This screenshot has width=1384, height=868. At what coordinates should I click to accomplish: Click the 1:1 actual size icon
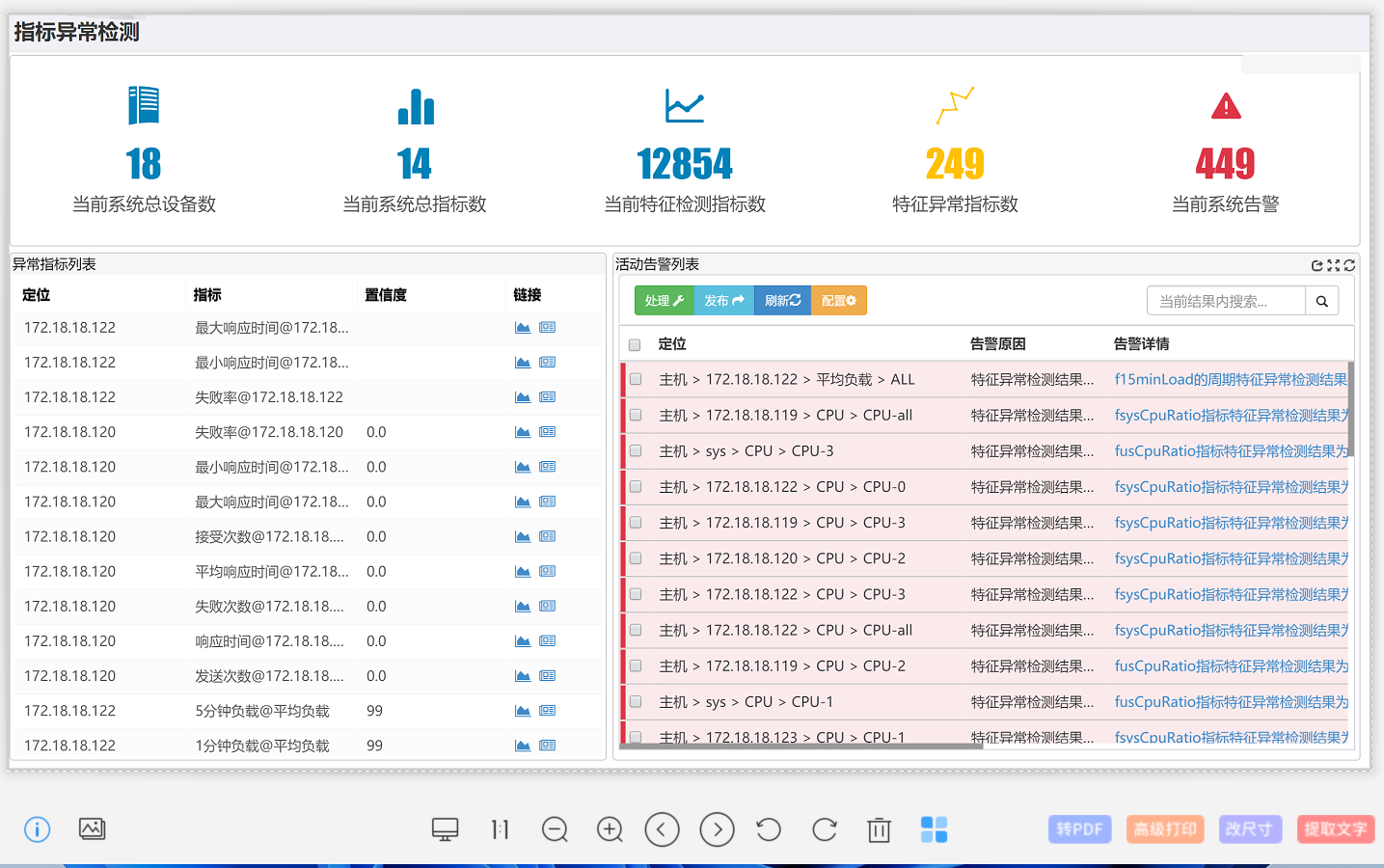[x=500, y=829]
